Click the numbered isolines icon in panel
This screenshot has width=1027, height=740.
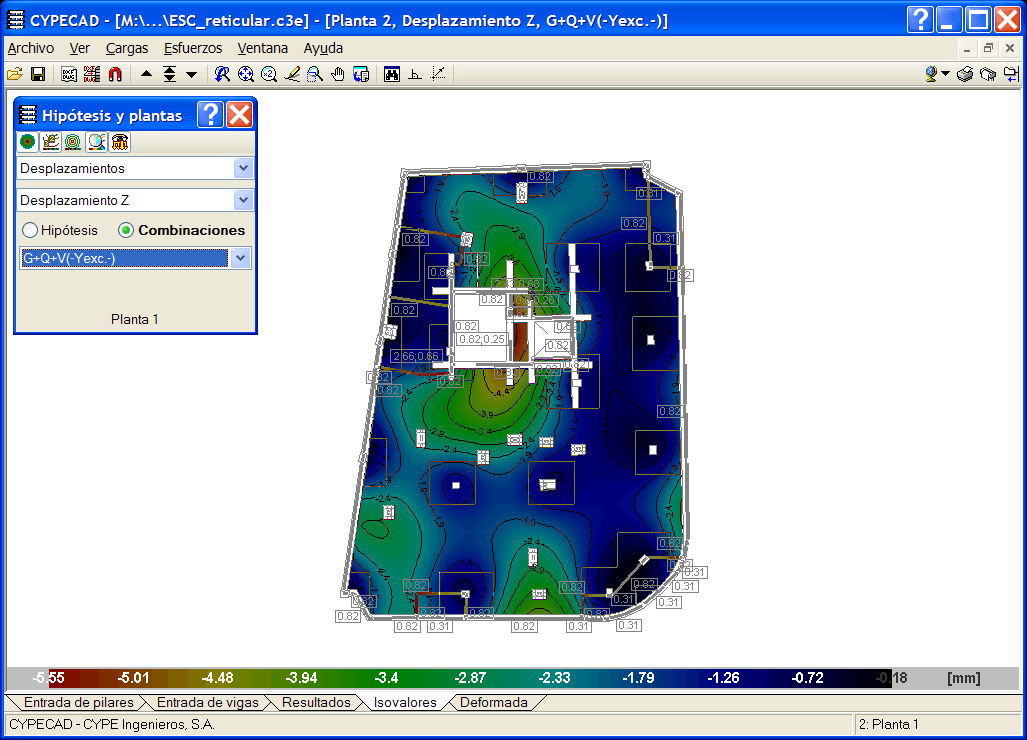coord(49,142)
